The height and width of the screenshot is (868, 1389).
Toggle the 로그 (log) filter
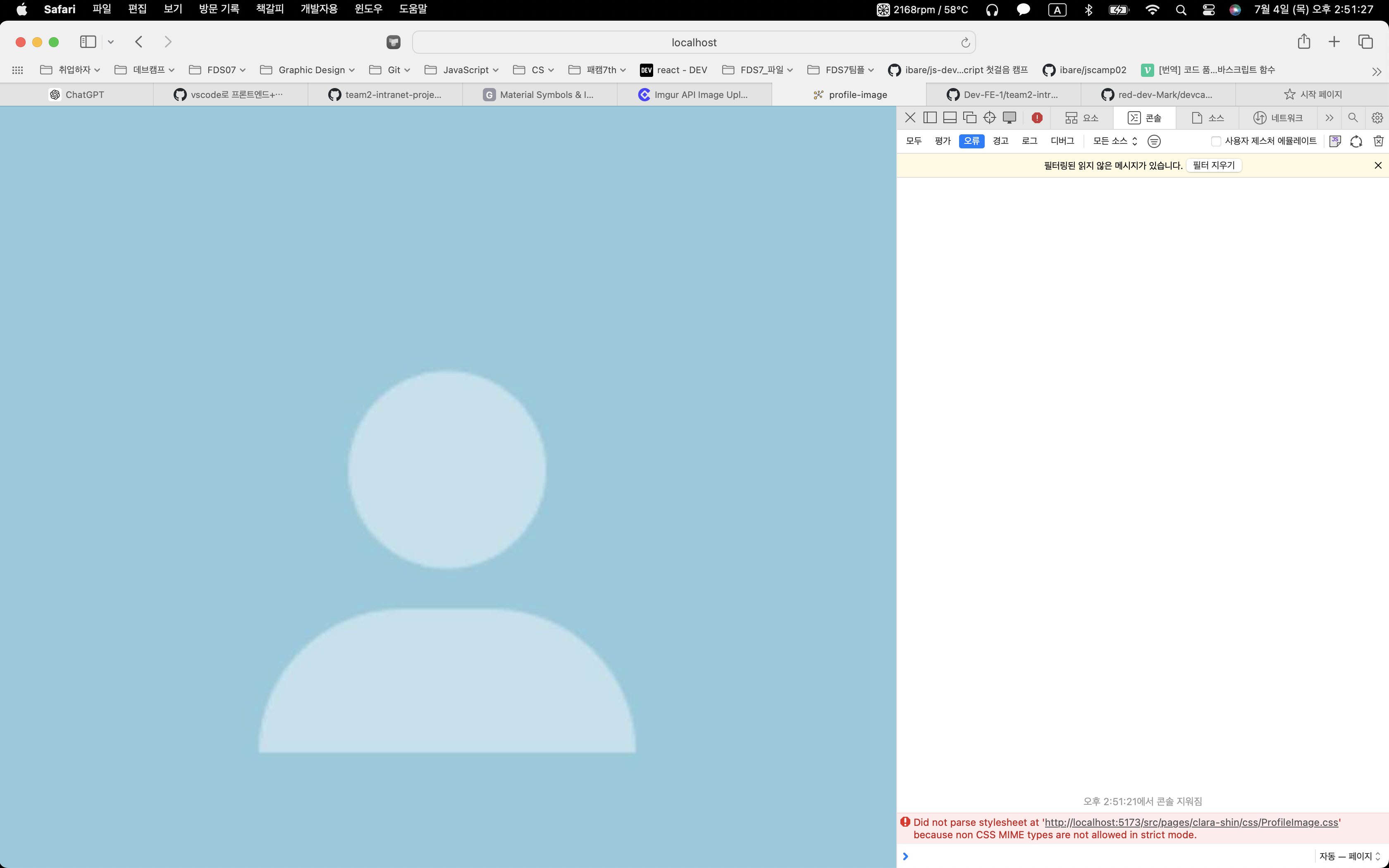(x=1030, y=141)
